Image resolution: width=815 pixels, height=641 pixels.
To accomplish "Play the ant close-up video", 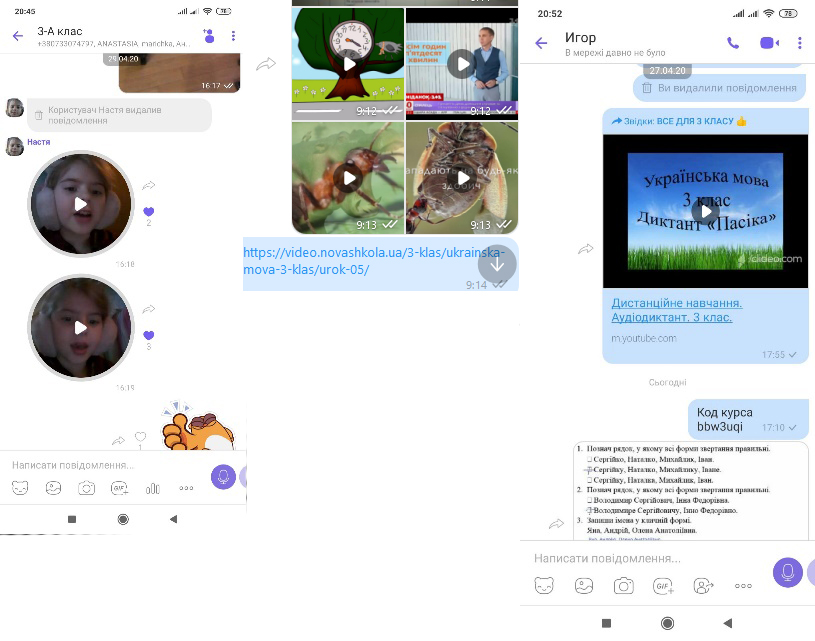I will click(x=348, y=178).
